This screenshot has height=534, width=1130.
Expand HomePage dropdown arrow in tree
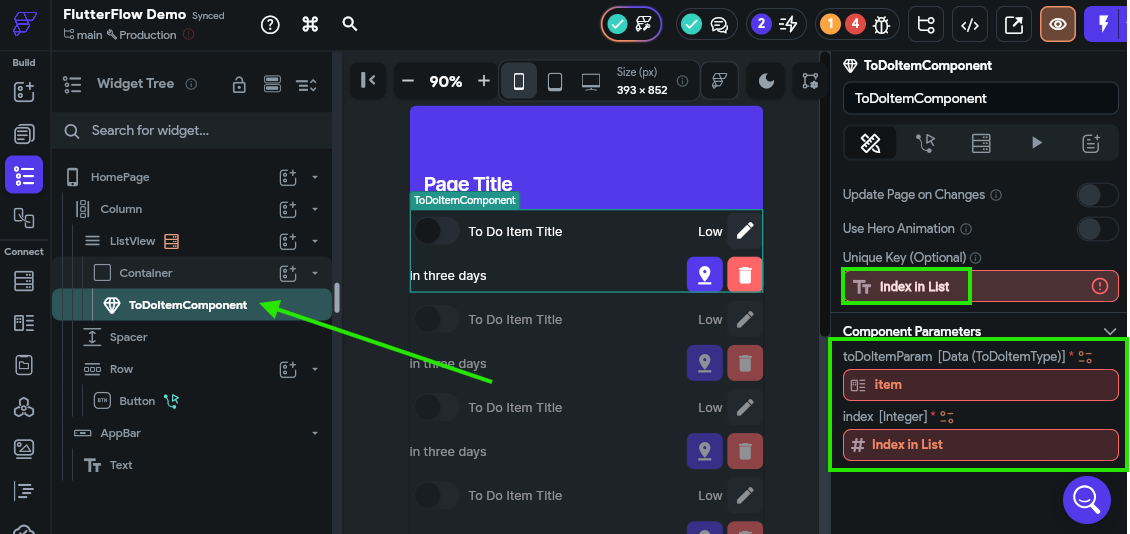315,177
